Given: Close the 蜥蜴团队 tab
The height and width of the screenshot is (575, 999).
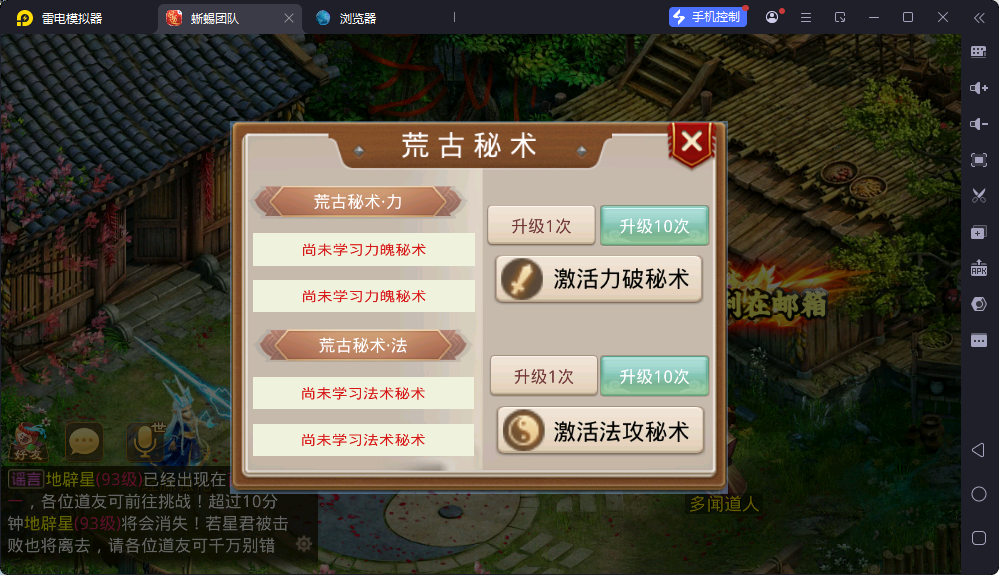Looking at the screenshot, I should click(289, 18).
